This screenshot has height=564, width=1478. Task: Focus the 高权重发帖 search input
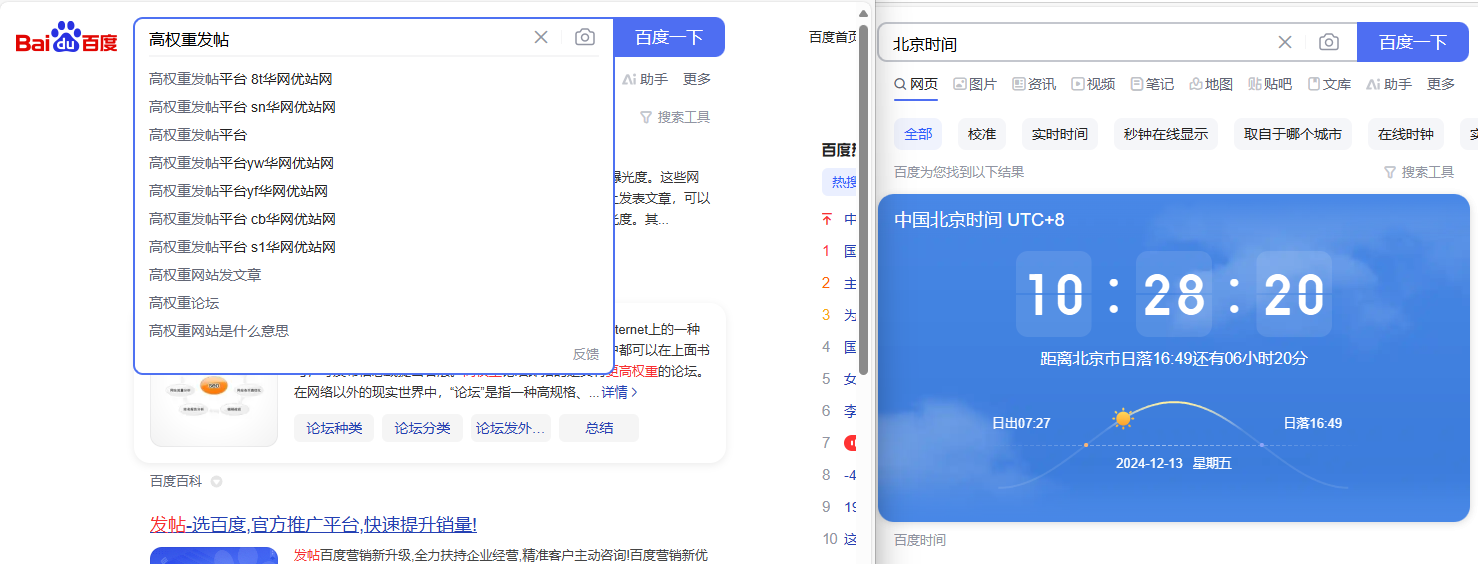[x=335, y=39]
